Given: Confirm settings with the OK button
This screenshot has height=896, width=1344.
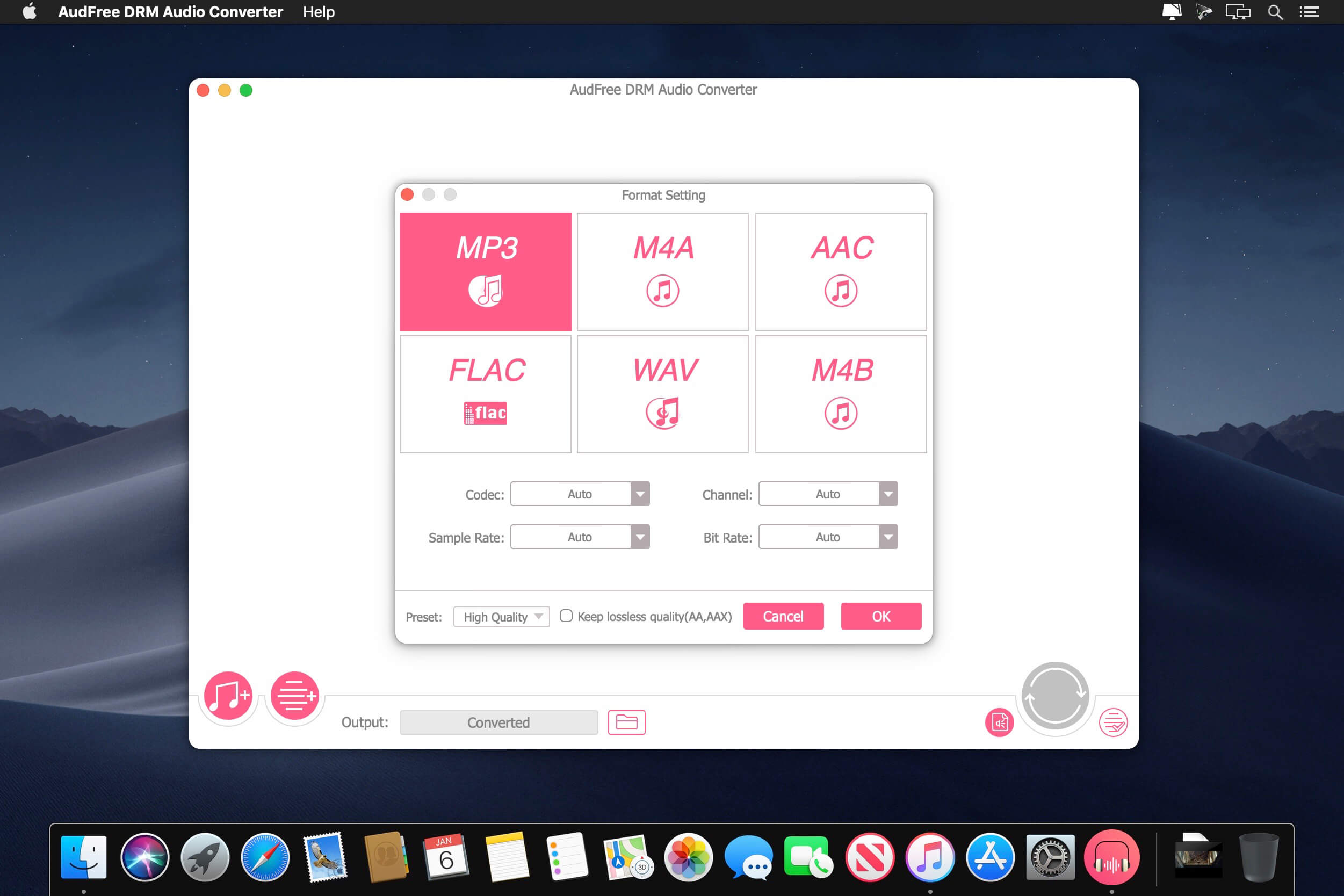Looking at the screenshot, I should tap(880, 616).
